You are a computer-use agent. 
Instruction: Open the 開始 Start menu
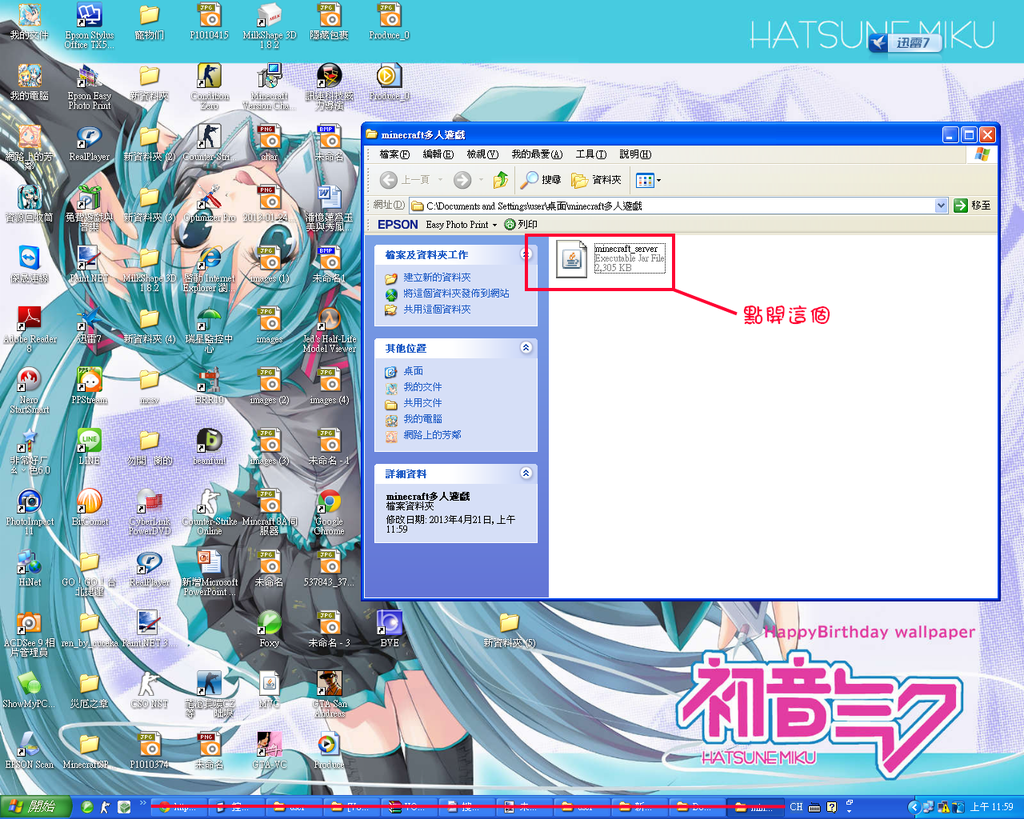coord(35,807)
